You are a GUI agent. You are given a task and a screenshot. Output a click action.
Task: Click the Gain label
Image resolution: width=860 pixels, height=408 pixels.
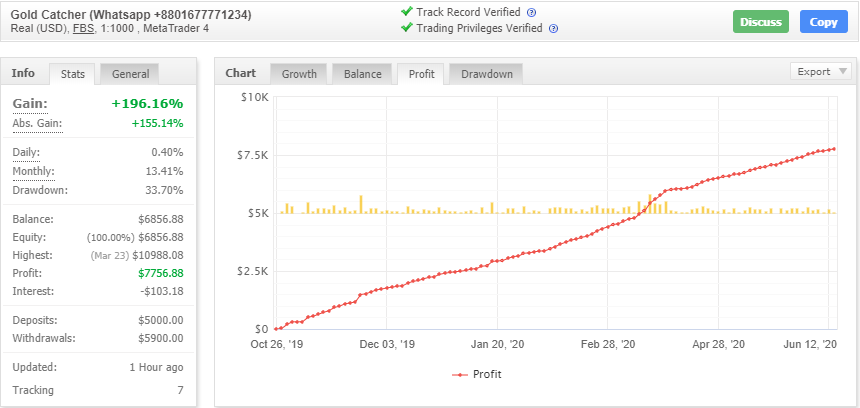coord(30,104)
